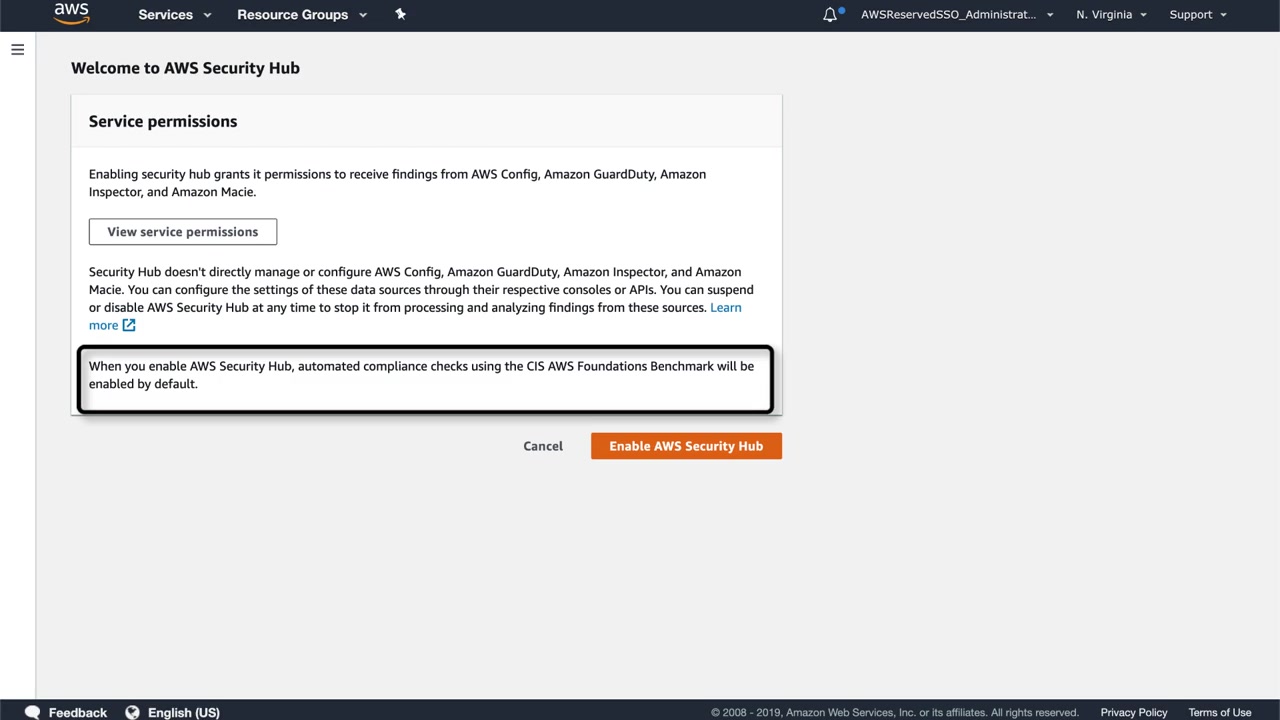This screenshot has height=720, width=1280.
Task: Open the AWSReservedSSO account menu
Action: [957, 15]
